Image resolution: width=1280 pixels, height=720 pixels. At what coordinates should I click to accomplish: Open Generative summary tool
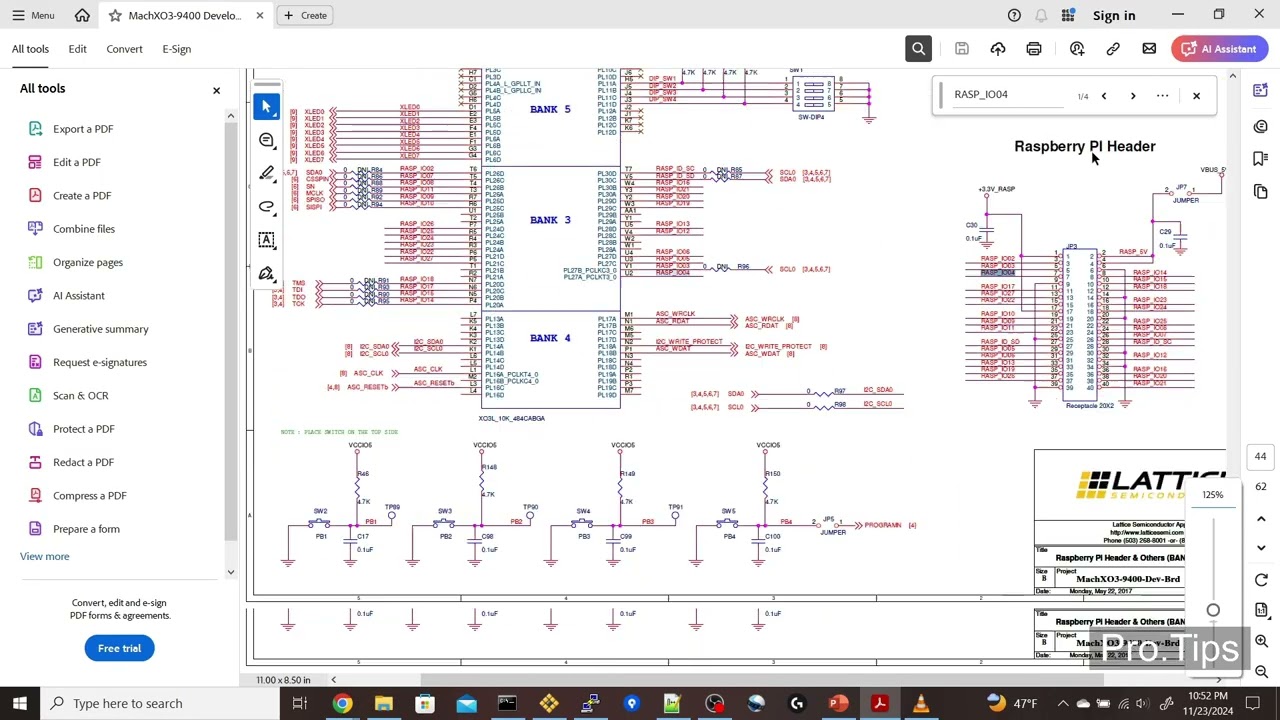pos(100,329)
